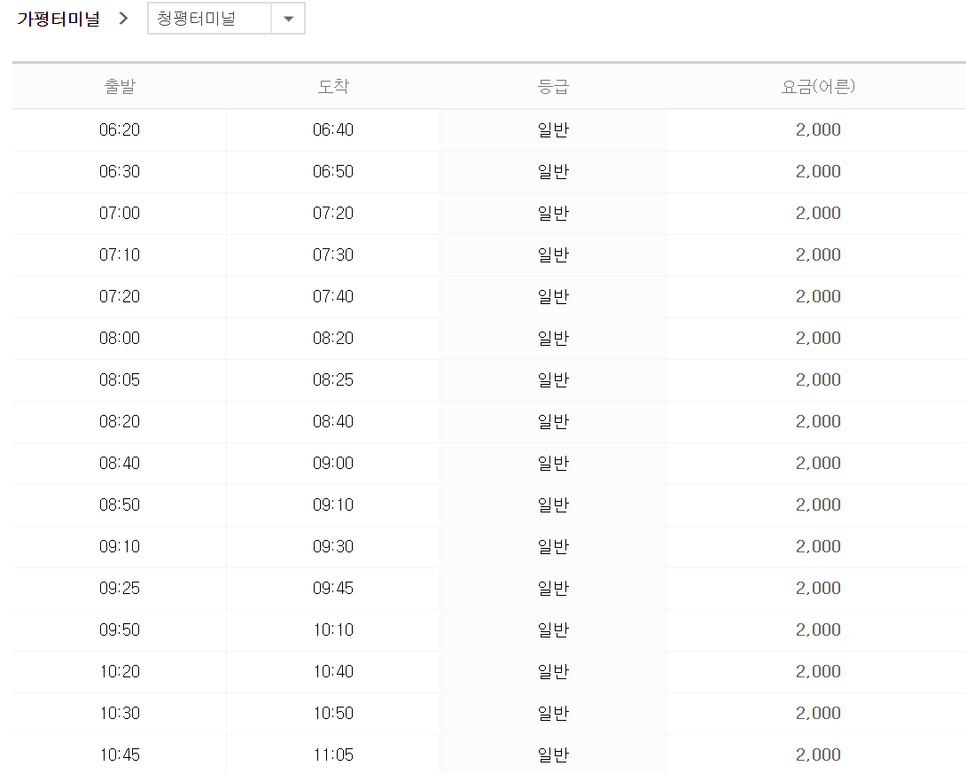
Task: Click the dropdown arrow next to 청평터미널
Action: point(288,18)
